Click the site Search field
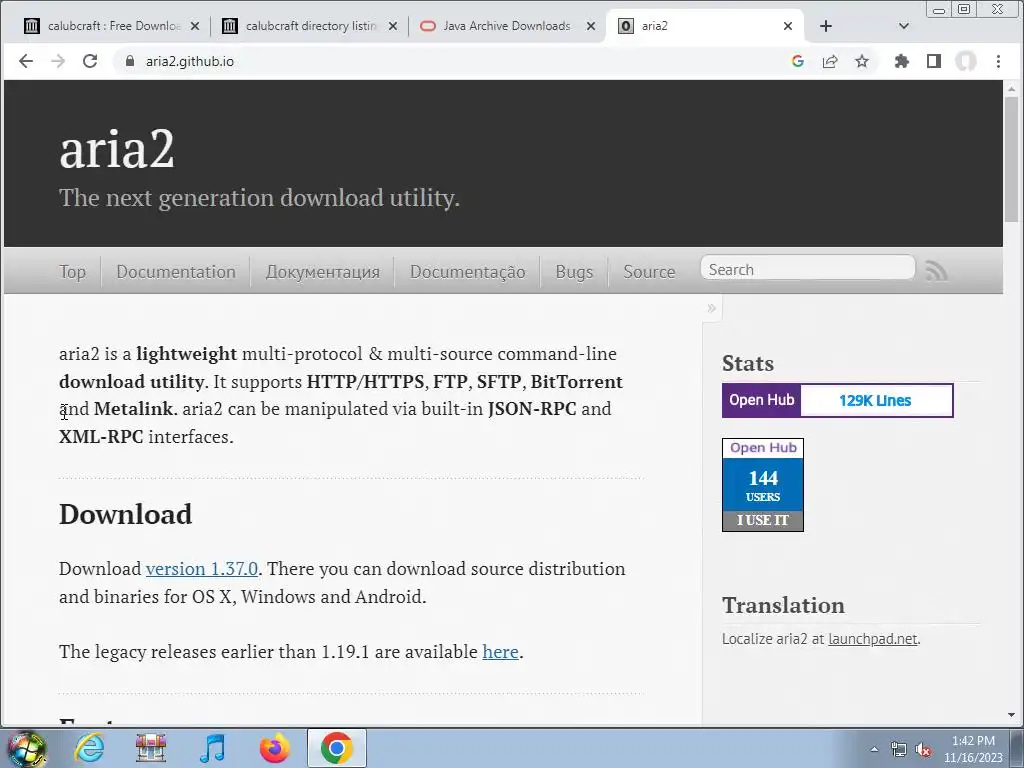 808,269
